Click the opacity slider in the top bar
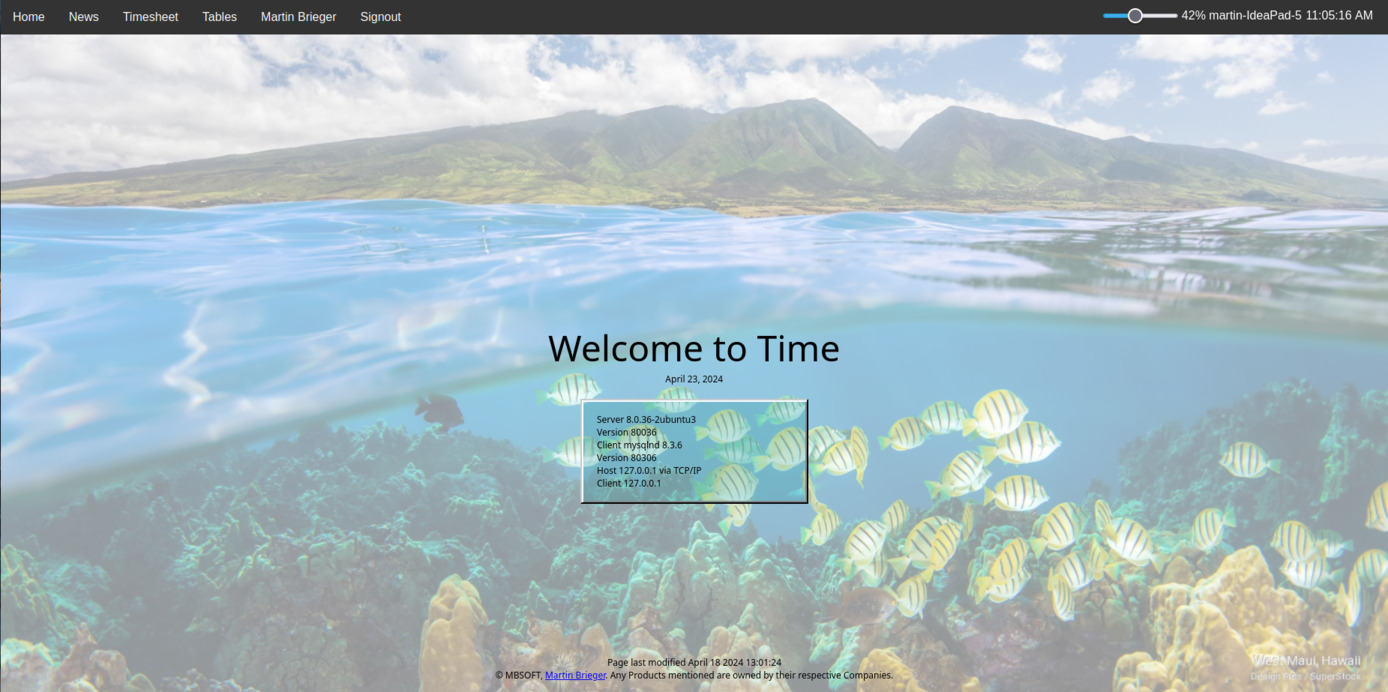This screenshot has height=692, width=1388. [1140, 16]
